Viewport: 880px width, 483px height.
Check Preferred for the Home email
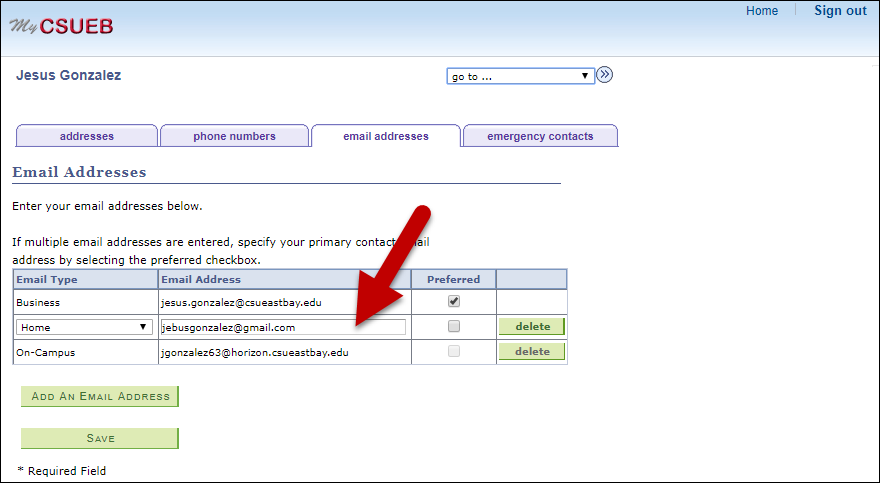[x=454, y=326]
